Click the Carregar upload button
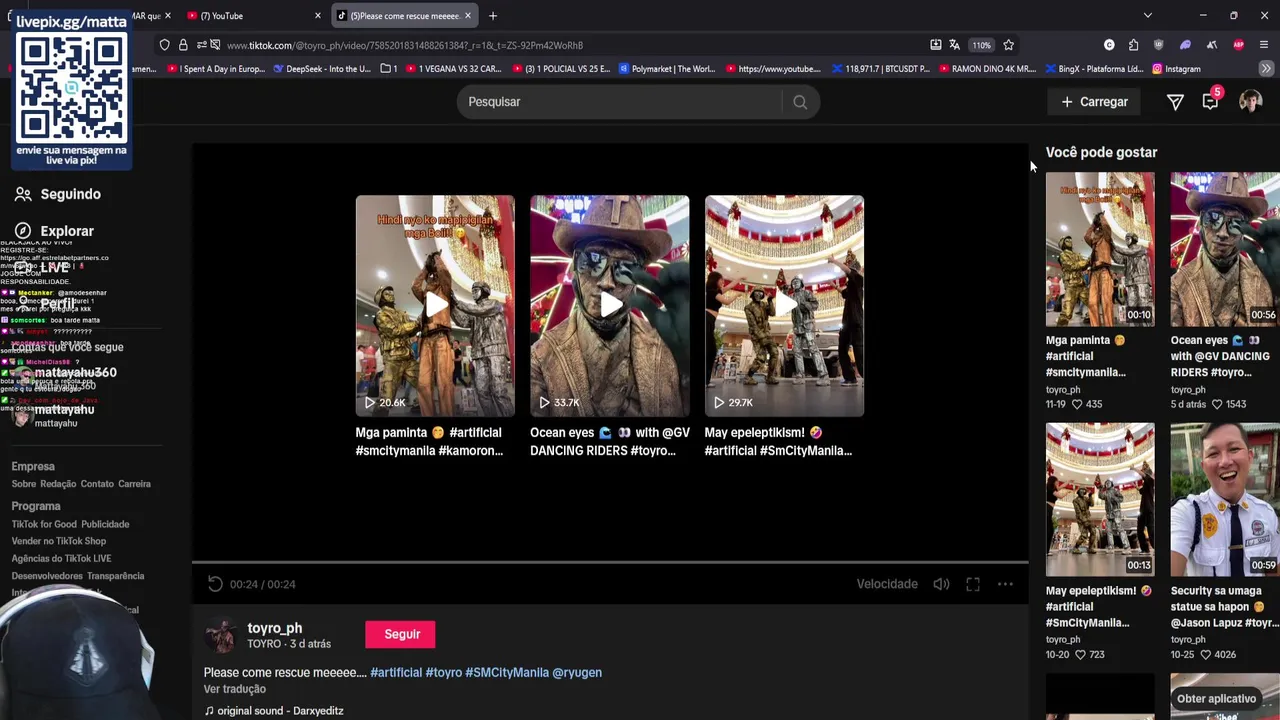This screenshot has width=1280, height=720. [x=1094, y=102]
